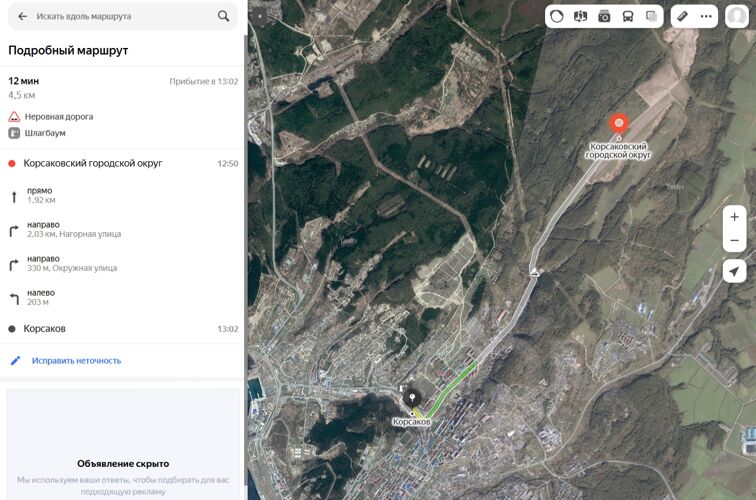Select the 'направо Нагорная улица' step
The image size is (756, 500).
[x=74, y=229]
